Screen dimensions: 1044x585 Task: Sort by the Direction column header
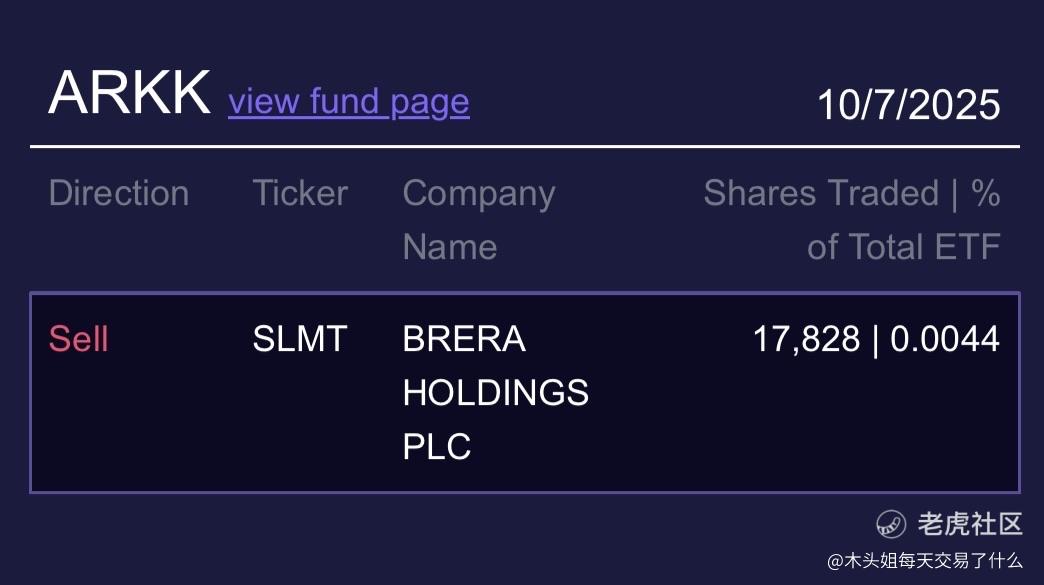pos(118,193)
